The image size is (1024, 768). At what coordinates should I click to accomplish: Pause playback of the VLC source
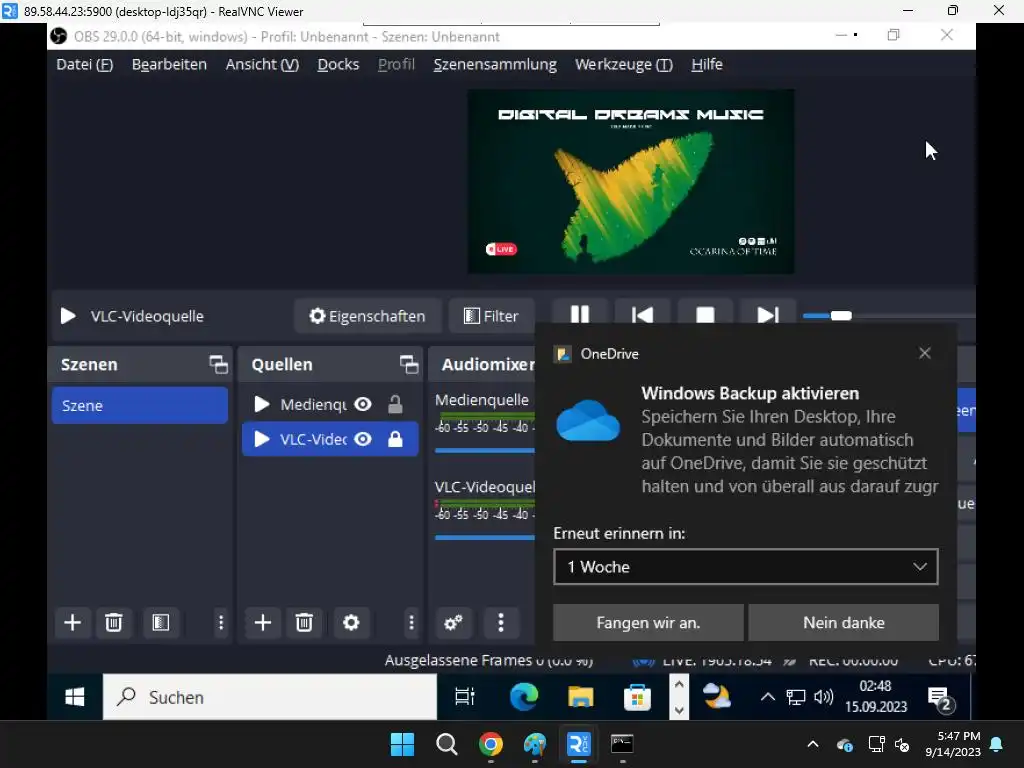(x=579, y=315)
